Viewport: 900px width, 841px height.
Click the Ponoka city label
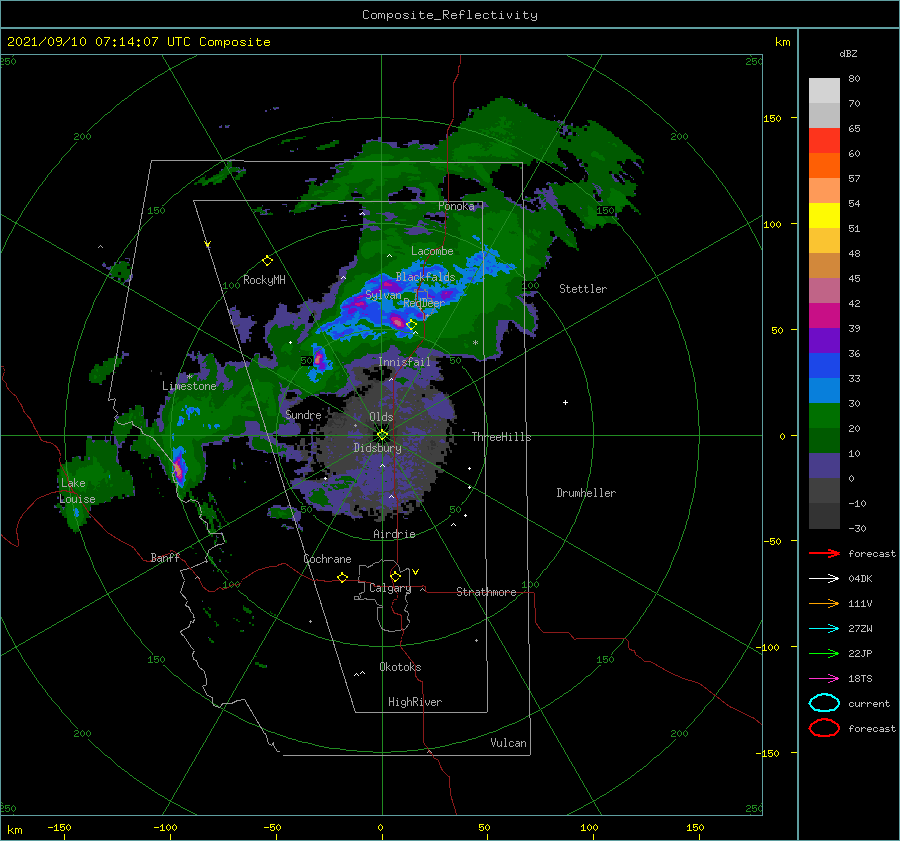[456, 206]
